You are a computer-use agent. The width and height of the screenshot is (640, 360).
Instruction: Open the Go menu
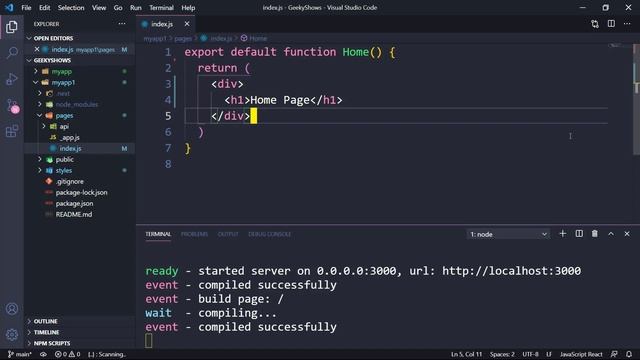tap(118, 7)
